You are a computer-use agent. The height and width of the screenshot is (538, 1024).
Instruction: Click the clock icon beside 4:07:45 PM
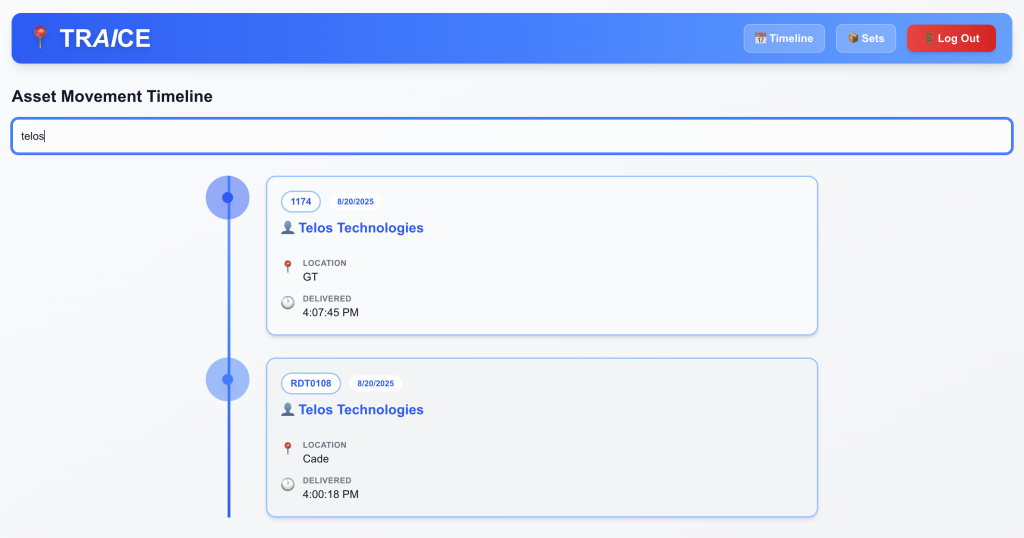[288, 302]
